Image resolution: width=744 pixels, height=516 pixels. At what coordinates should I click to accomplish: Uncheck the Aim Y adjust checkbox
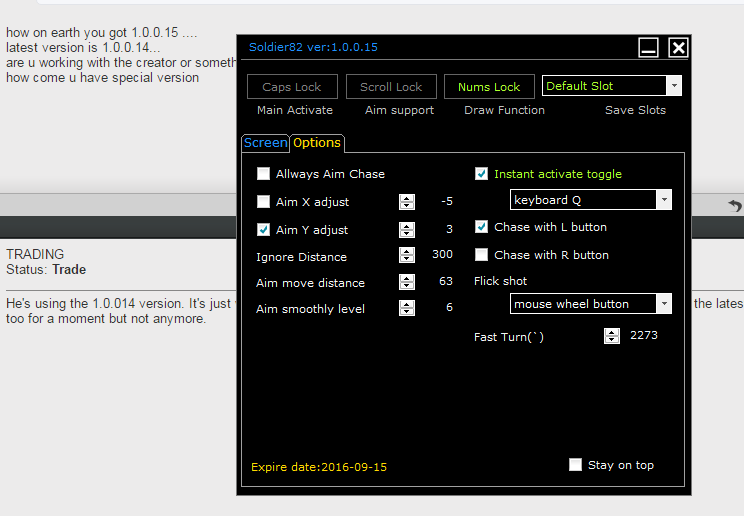click(x=263, y=230)
